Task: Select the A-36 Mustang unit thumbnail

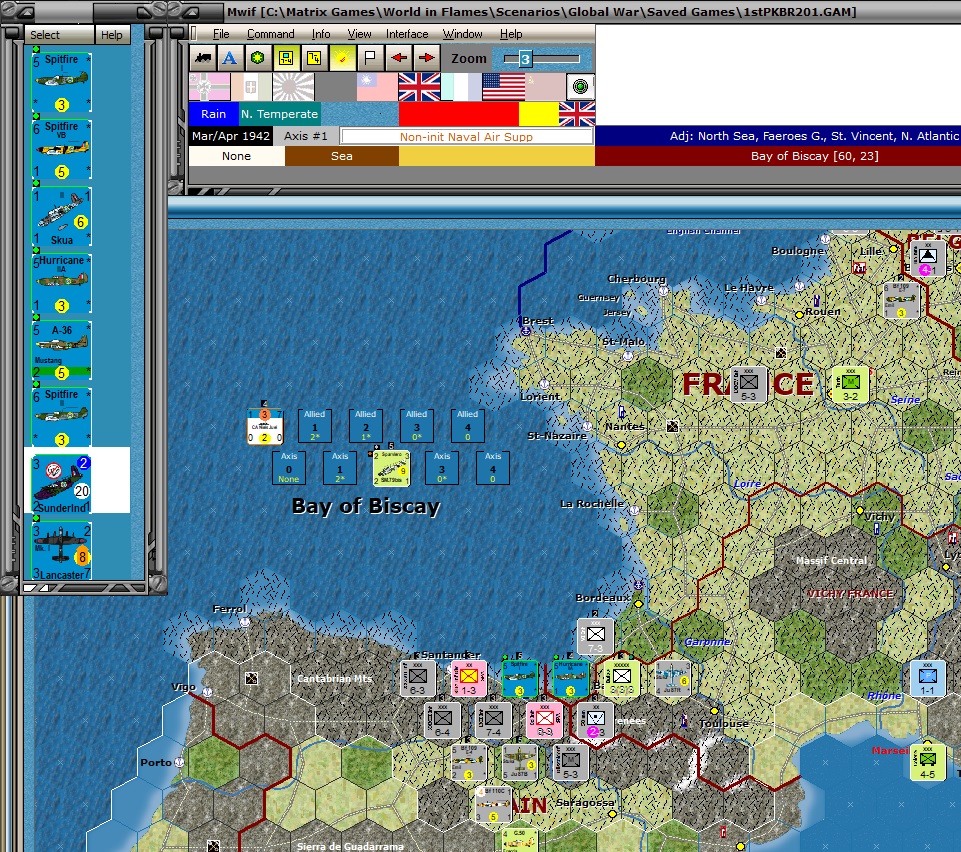Action: tap(61, 350)
